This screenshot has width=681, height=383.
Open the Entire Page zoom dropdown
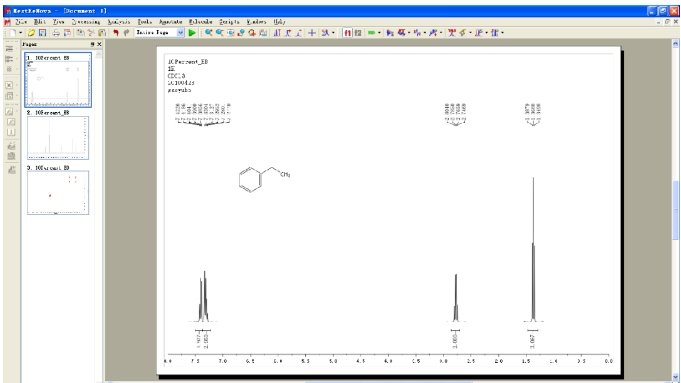point(181,33)
